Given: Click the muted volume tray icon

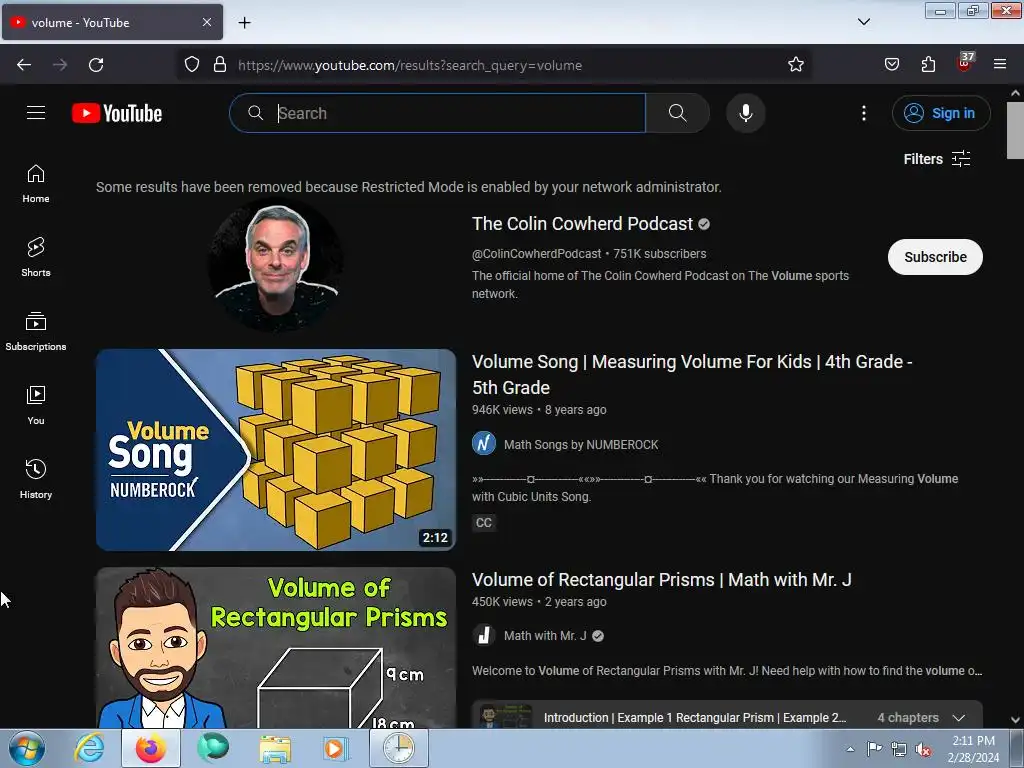Looking at the screenshot, I should click(x=923, y=750).
